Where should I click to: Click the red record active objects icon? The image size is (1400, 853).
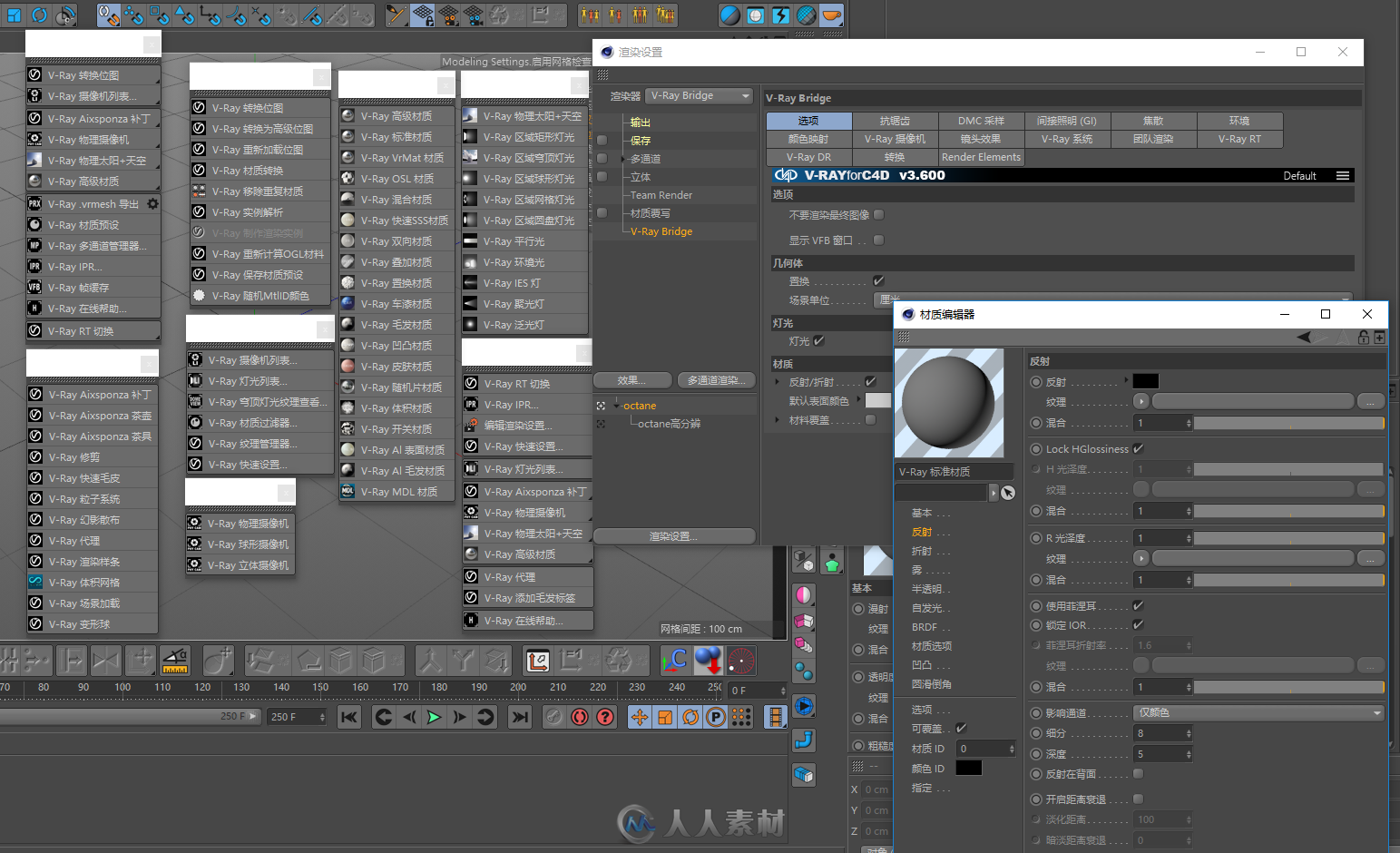[580, 717]
